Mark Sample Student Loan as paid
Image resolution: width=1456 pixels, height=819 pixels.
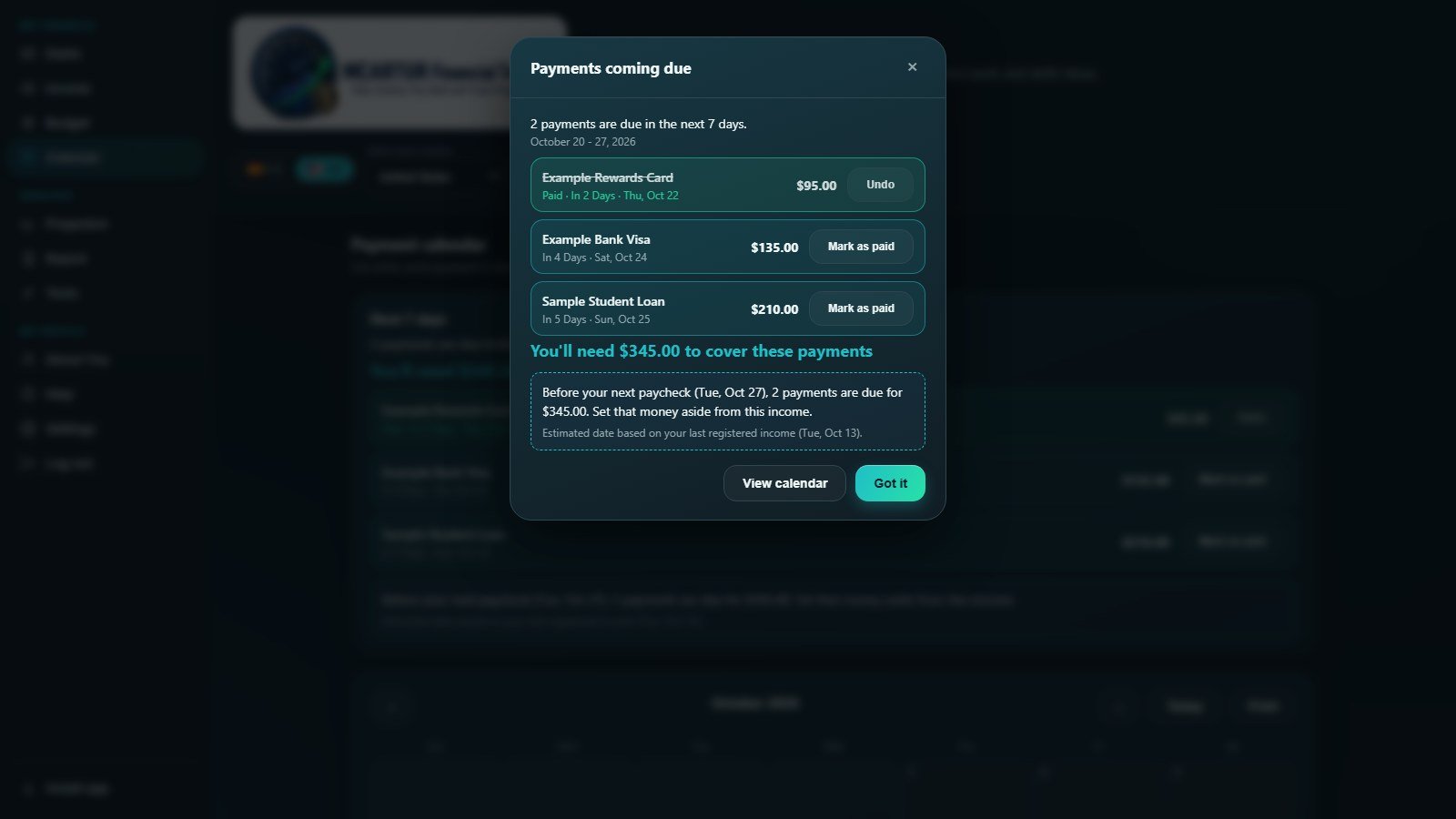tap(861, 308)
